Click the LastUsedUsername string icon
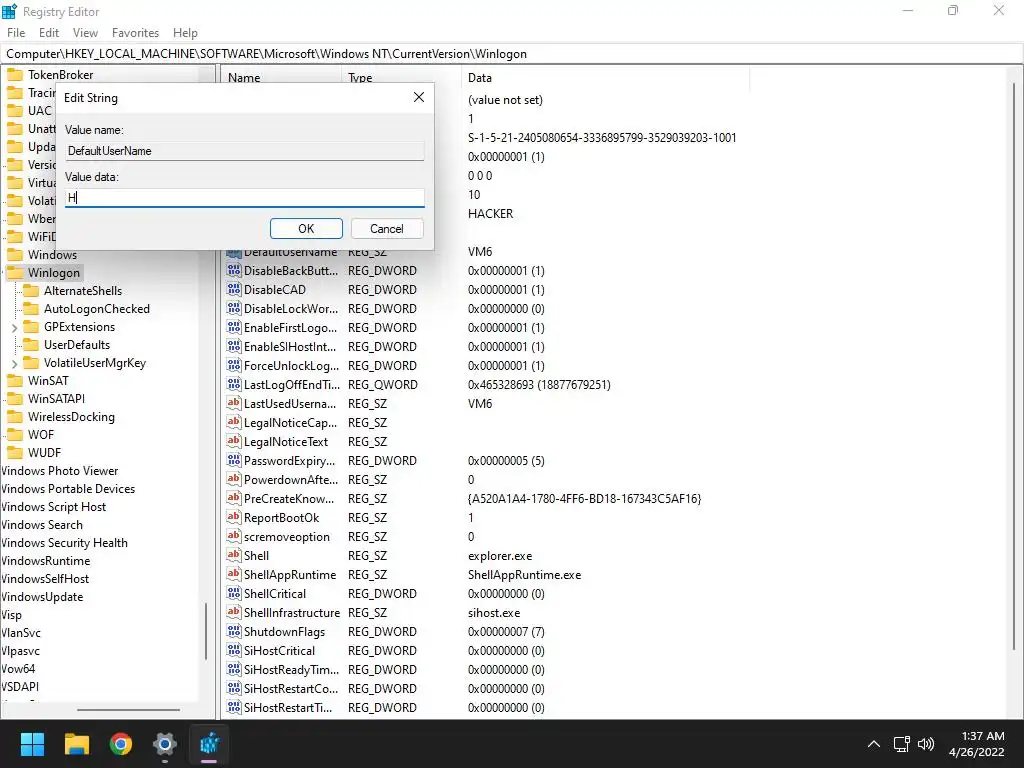 (234, 403)
